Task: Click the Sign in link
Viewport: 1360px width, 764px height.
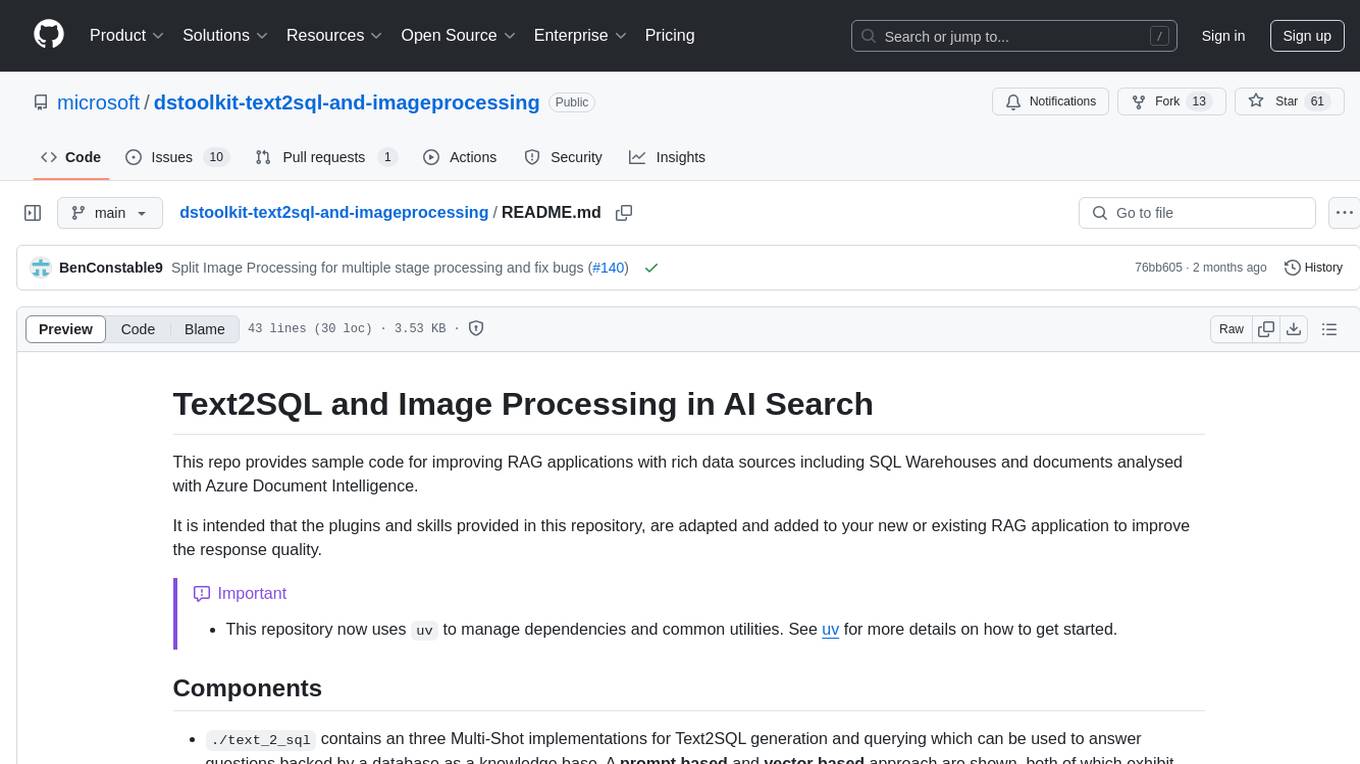Action: click(1223, 36)
